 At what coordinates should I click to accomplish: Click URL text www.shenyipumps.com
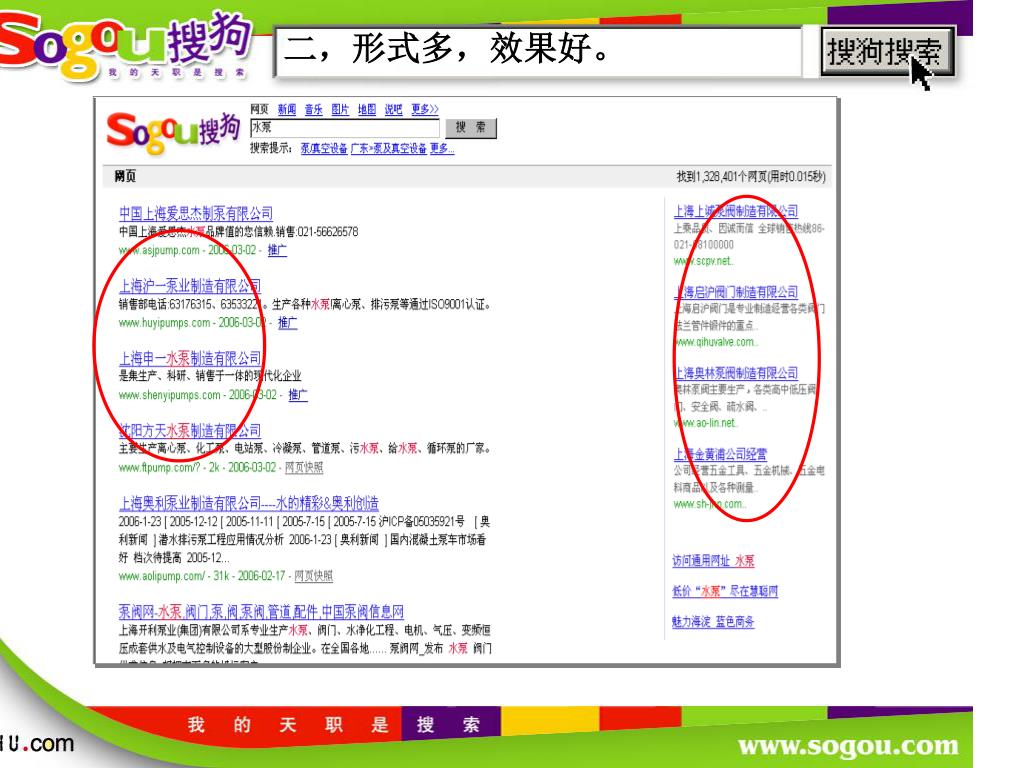coord(170,395)
